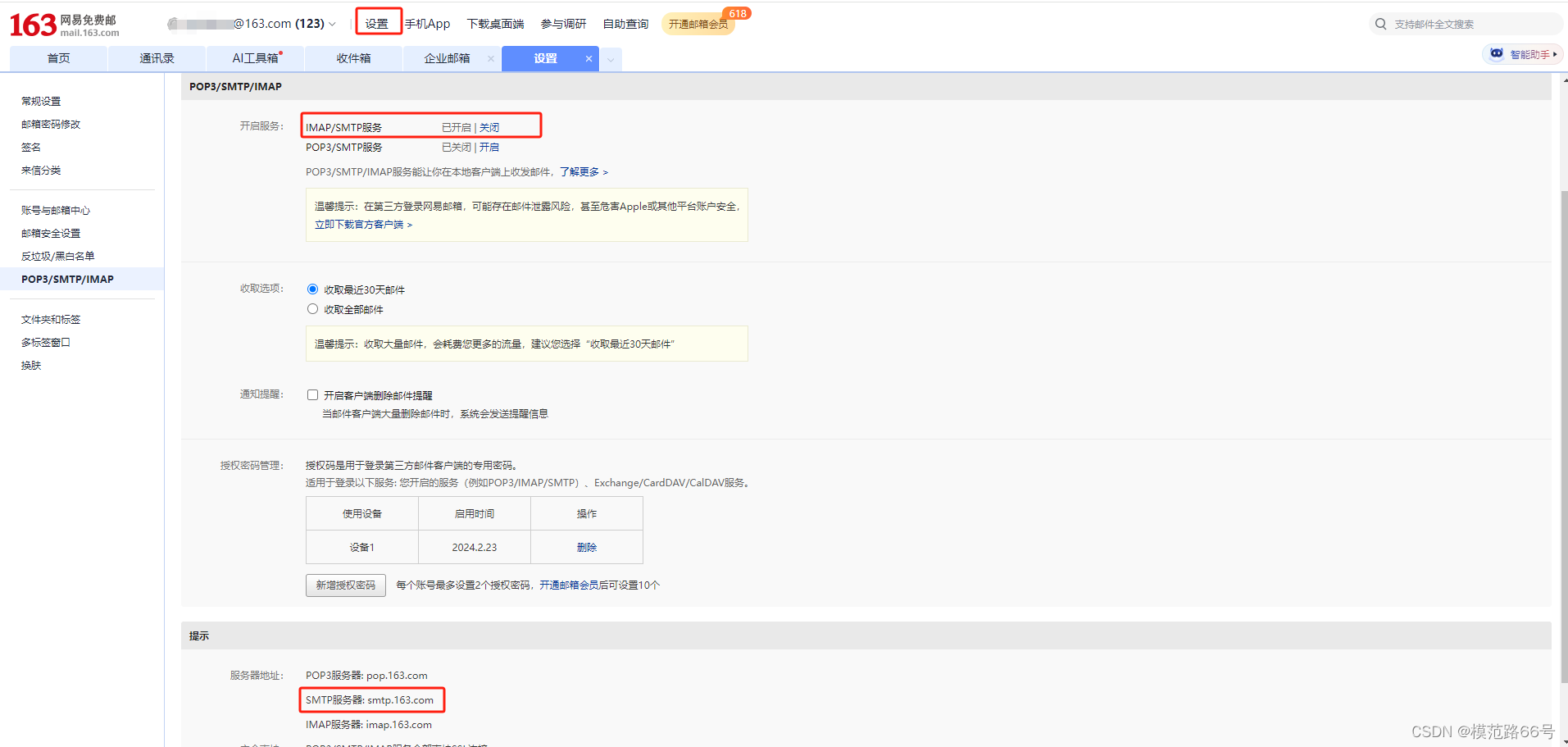Expand the account dropdown arrow beside (123)
Viewport: 1568px width, 747px height.
tap(332, 25)
